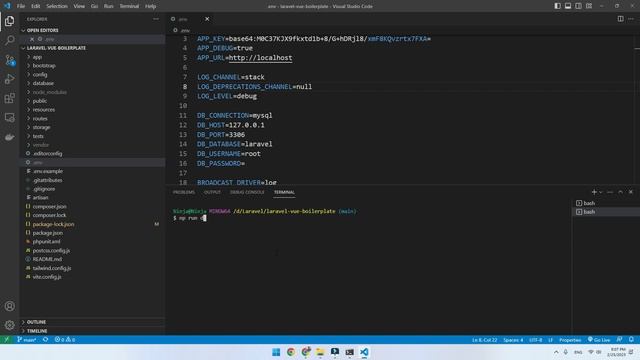Open the editor more actions menu
The height and width of the screenshot is (360, 640).
pos(631,19)
